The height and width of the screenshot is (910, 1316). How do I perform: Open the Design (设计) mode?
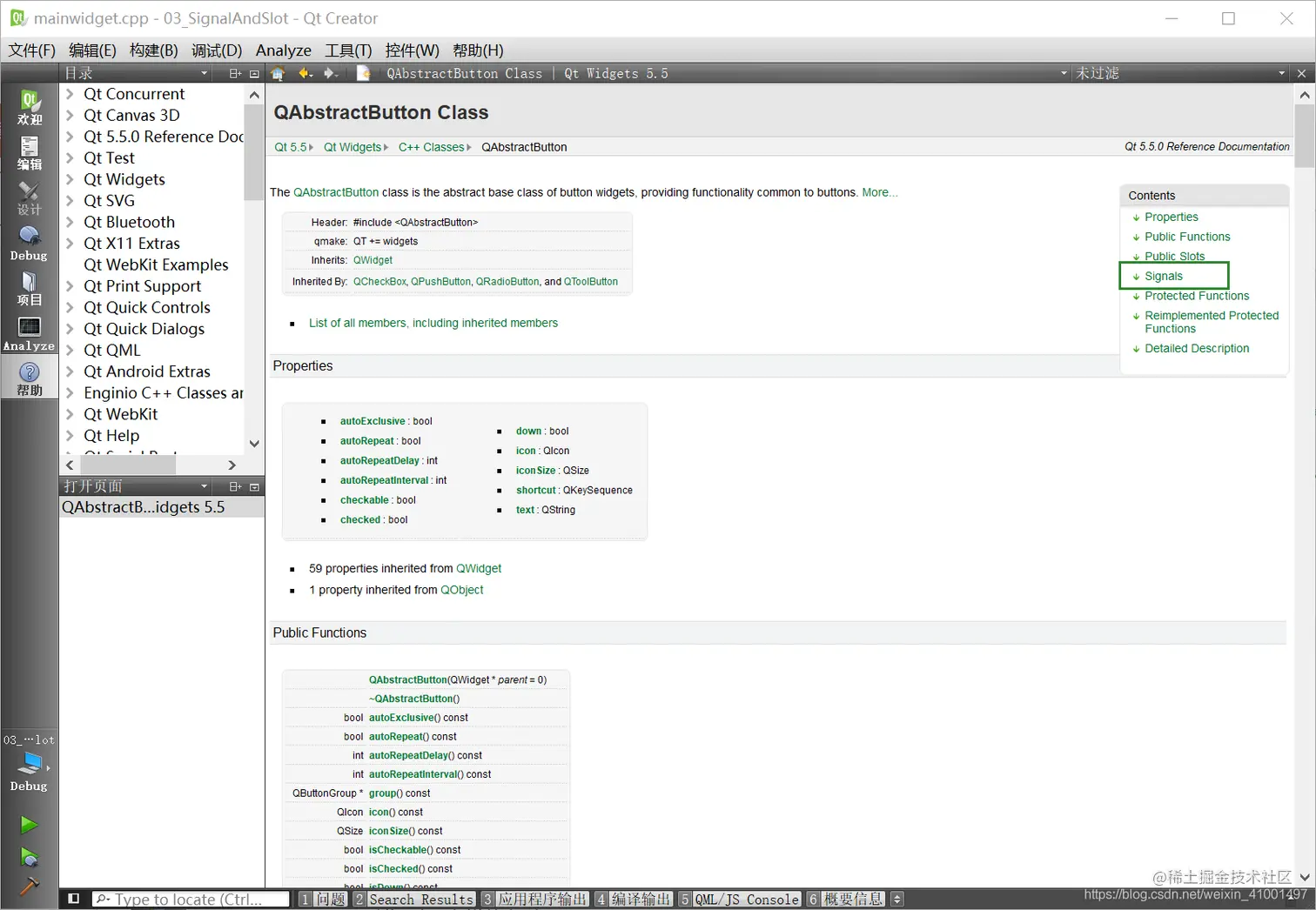(29, 197)
